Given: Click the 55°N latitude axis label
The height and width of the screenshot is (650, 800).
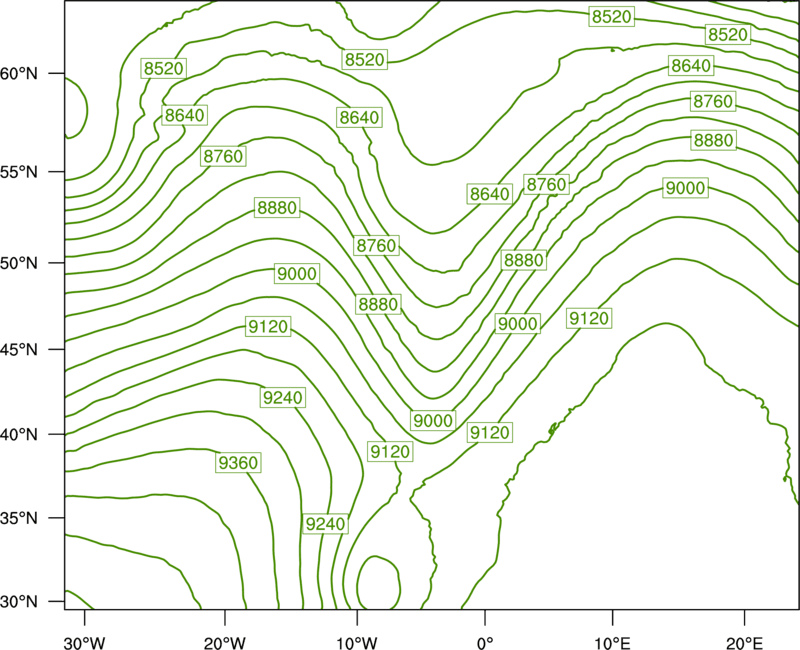Looking at the screenshot, I should click(x=18, y=172).
